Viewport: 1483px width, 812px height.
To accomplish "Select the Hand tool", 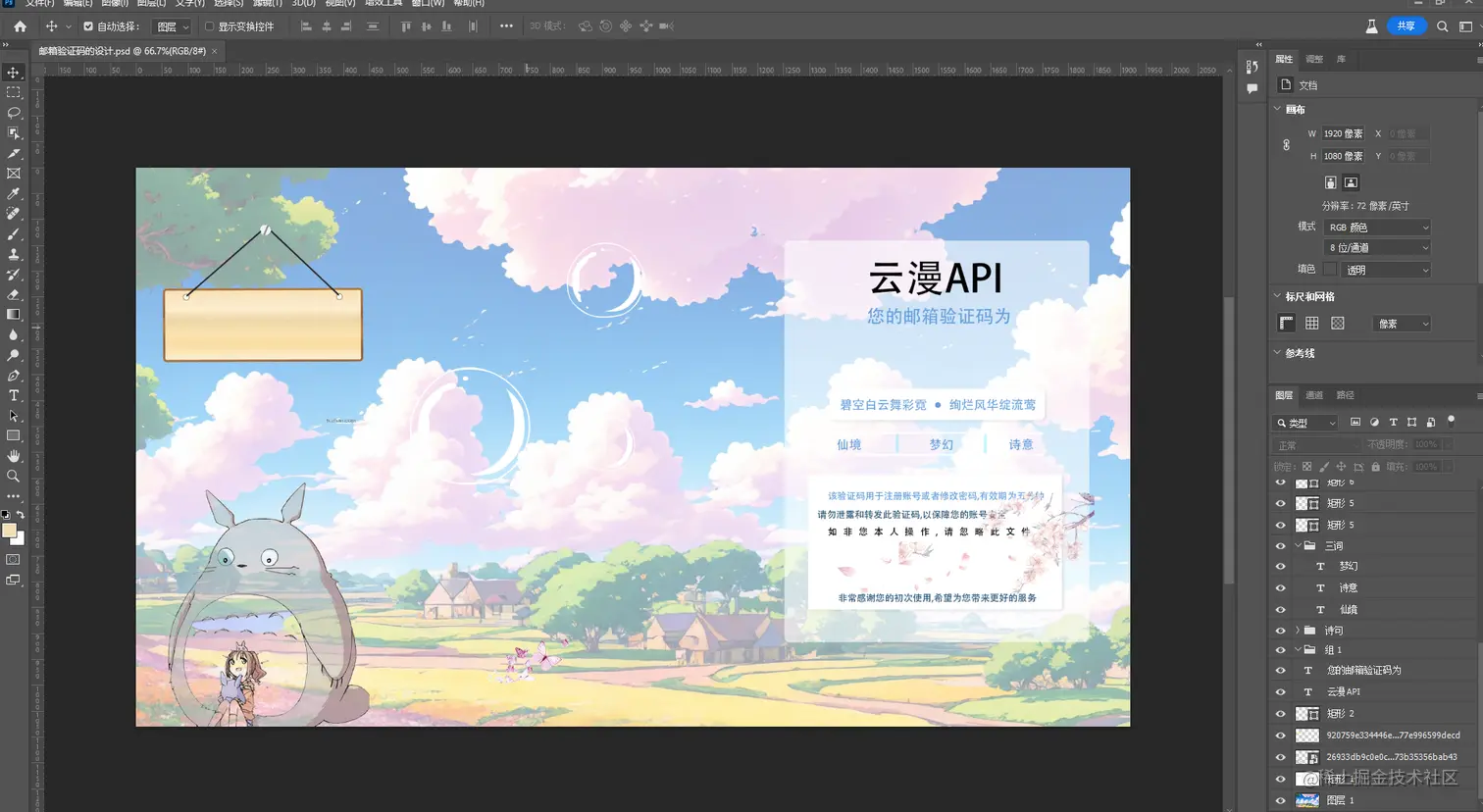I will [x=14, y=456].
